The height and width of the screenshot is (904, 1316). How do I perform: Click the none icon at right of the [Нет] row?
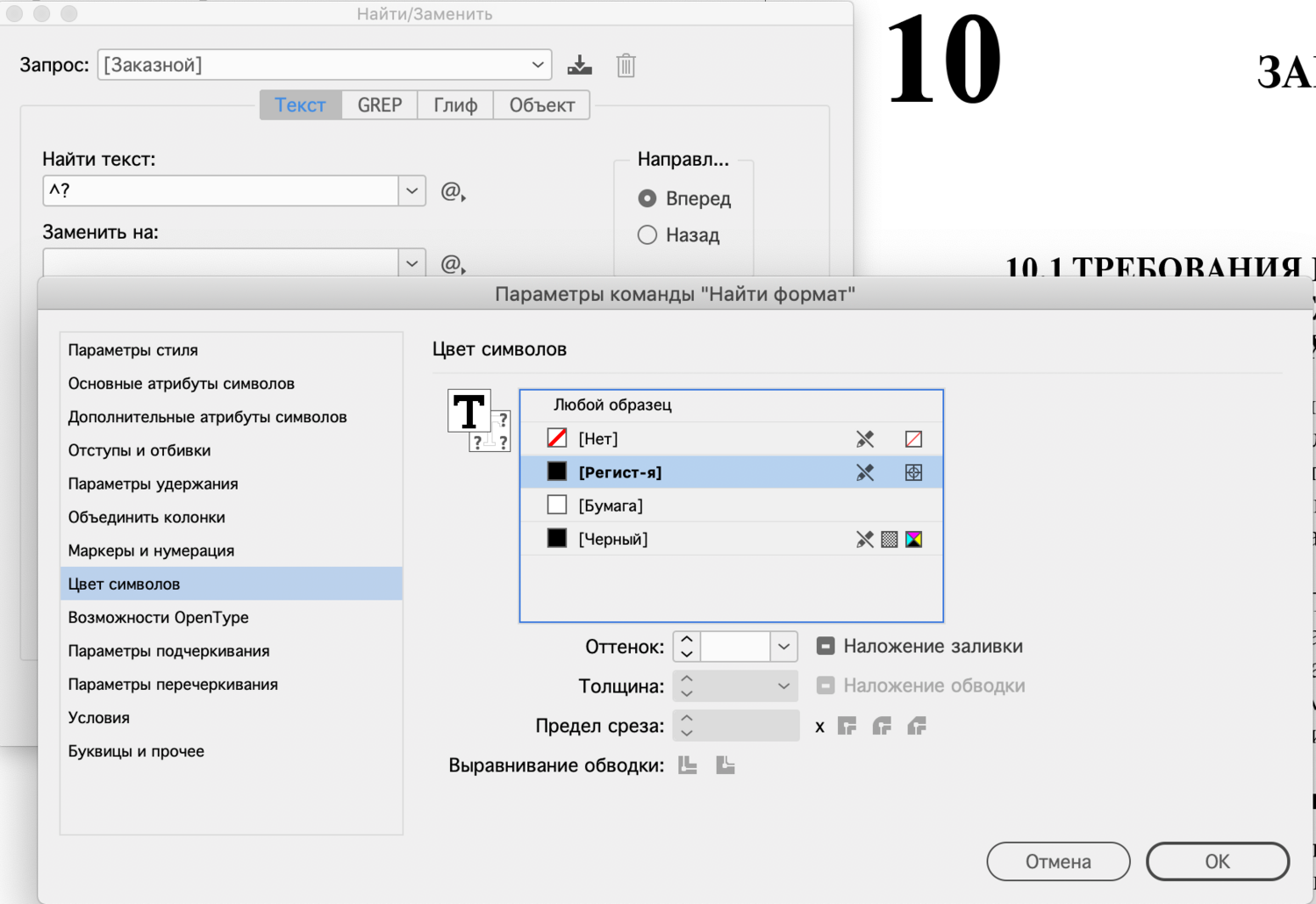tap(913, 439)
